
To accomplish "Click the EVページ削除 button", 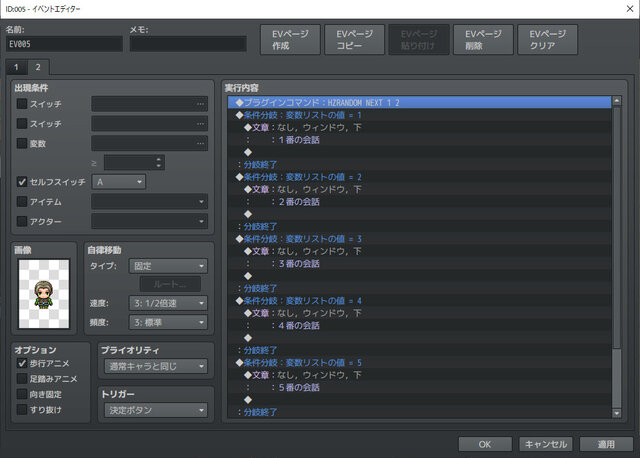I will coord(483,40).
